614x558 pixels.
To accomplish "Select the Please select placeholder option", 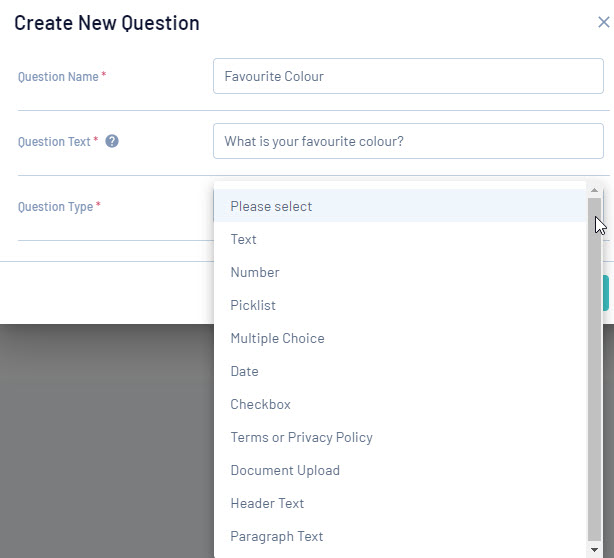I will click(271, 206).
